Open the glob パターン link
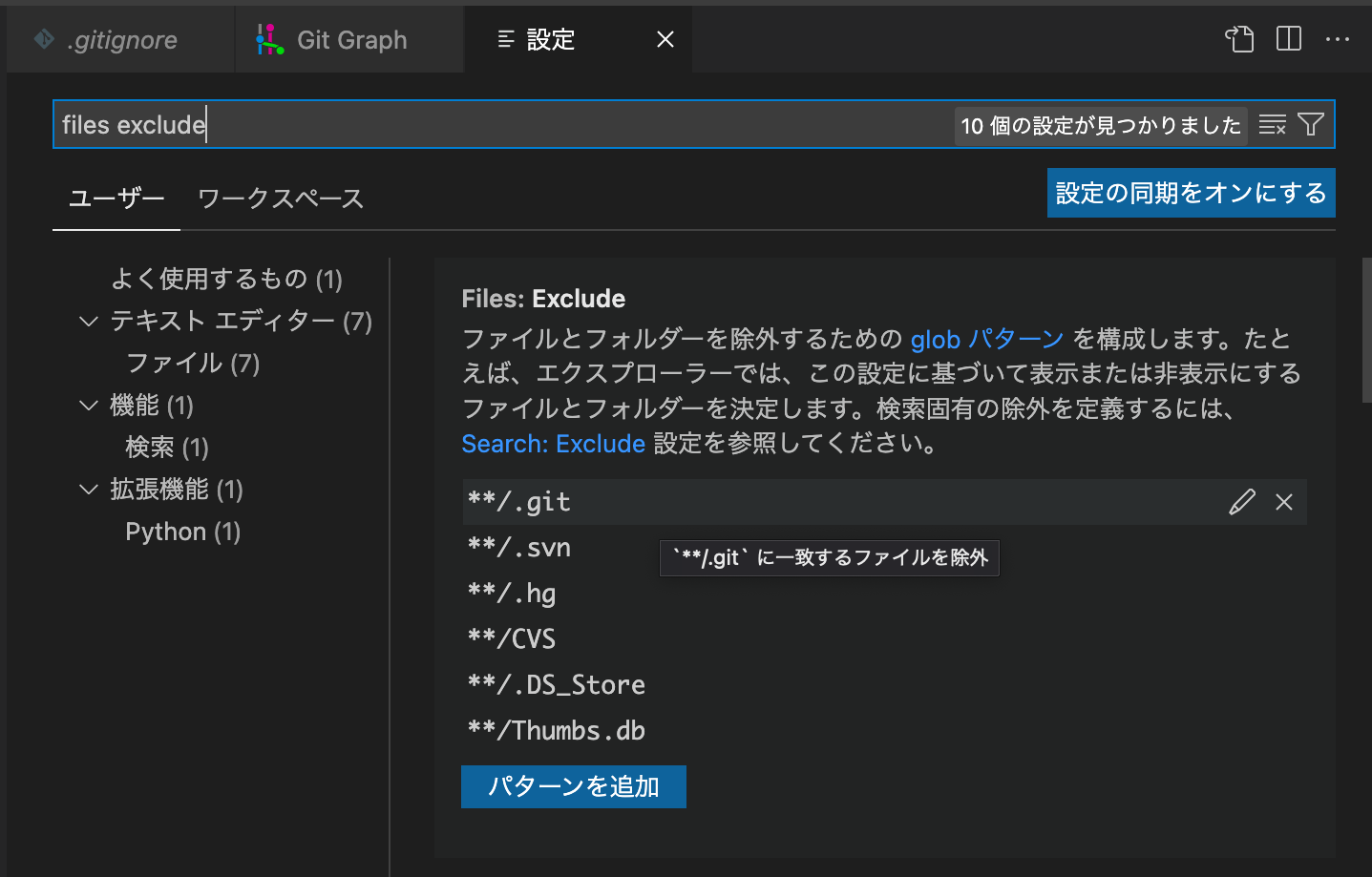The width and height of the screenshot is (1372, 877). (985, 339)
